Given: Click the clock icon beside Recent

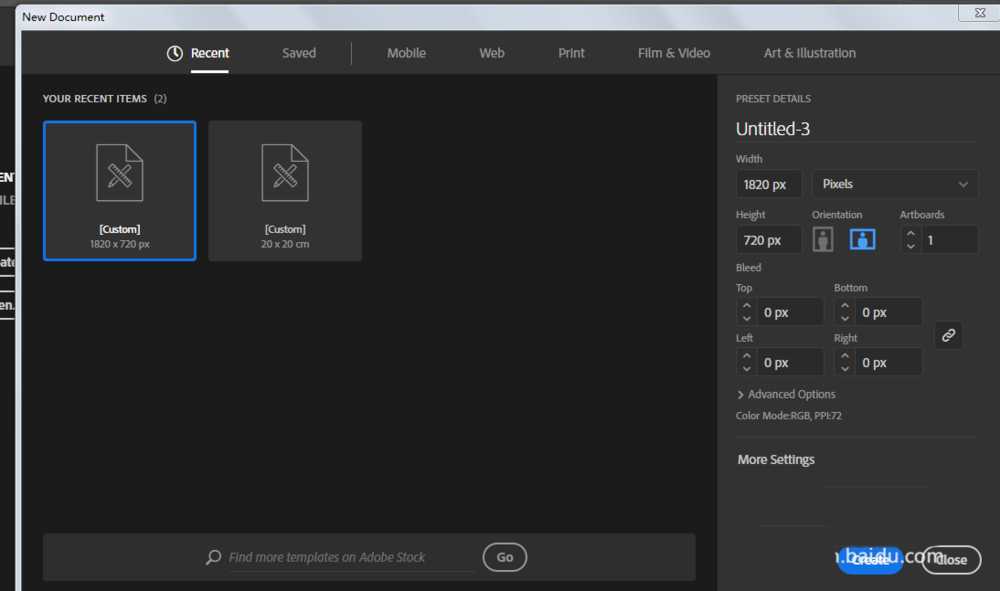Looking at the screenshot, I should tap(175, 54).
